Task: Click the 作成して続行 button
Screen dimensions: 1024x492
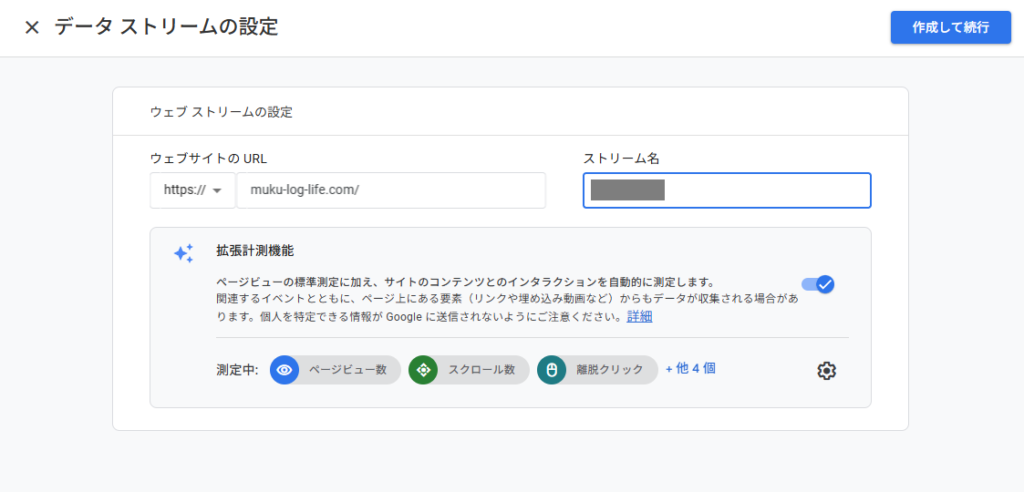Action: [949, 28]
